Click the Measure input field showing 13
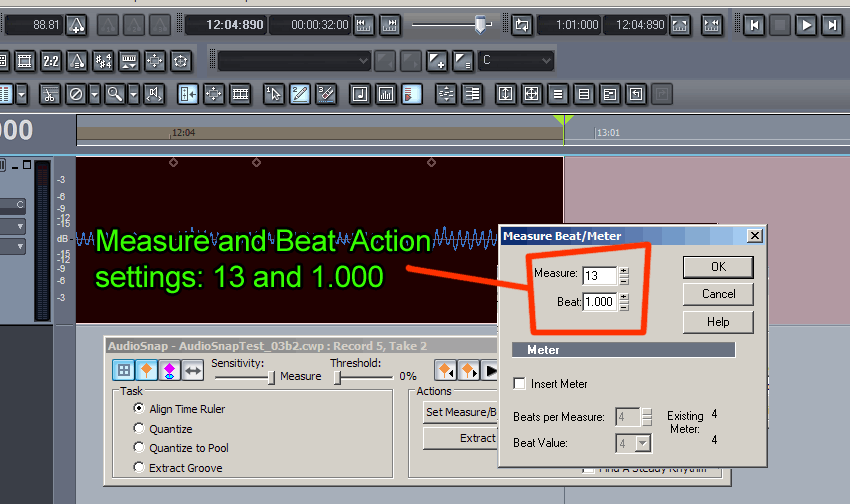Screen dimensions: 850x504 click(600, 275)
